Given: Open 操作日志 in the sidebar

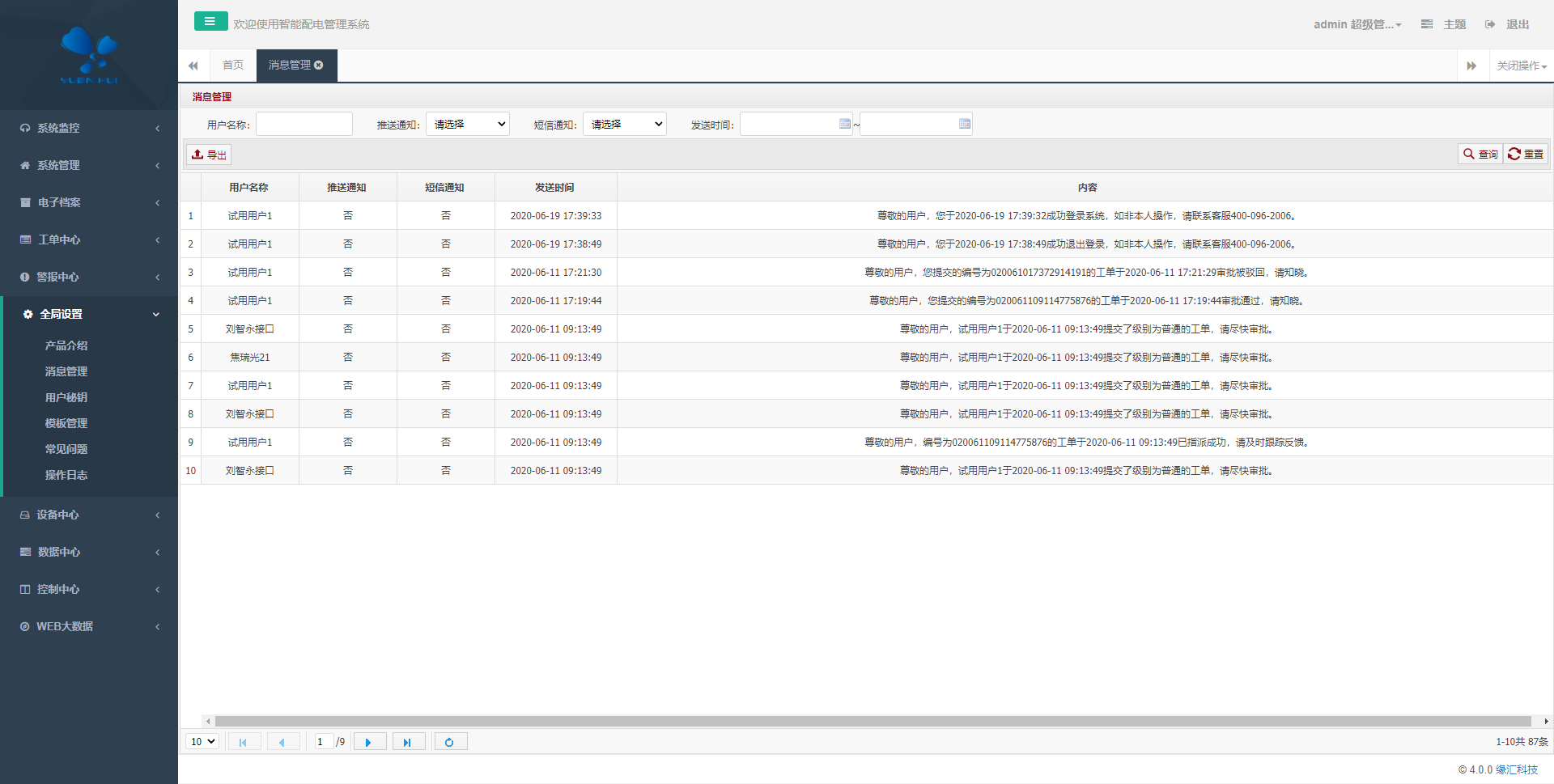Looking at the screenshot, I should click(66, 475).
